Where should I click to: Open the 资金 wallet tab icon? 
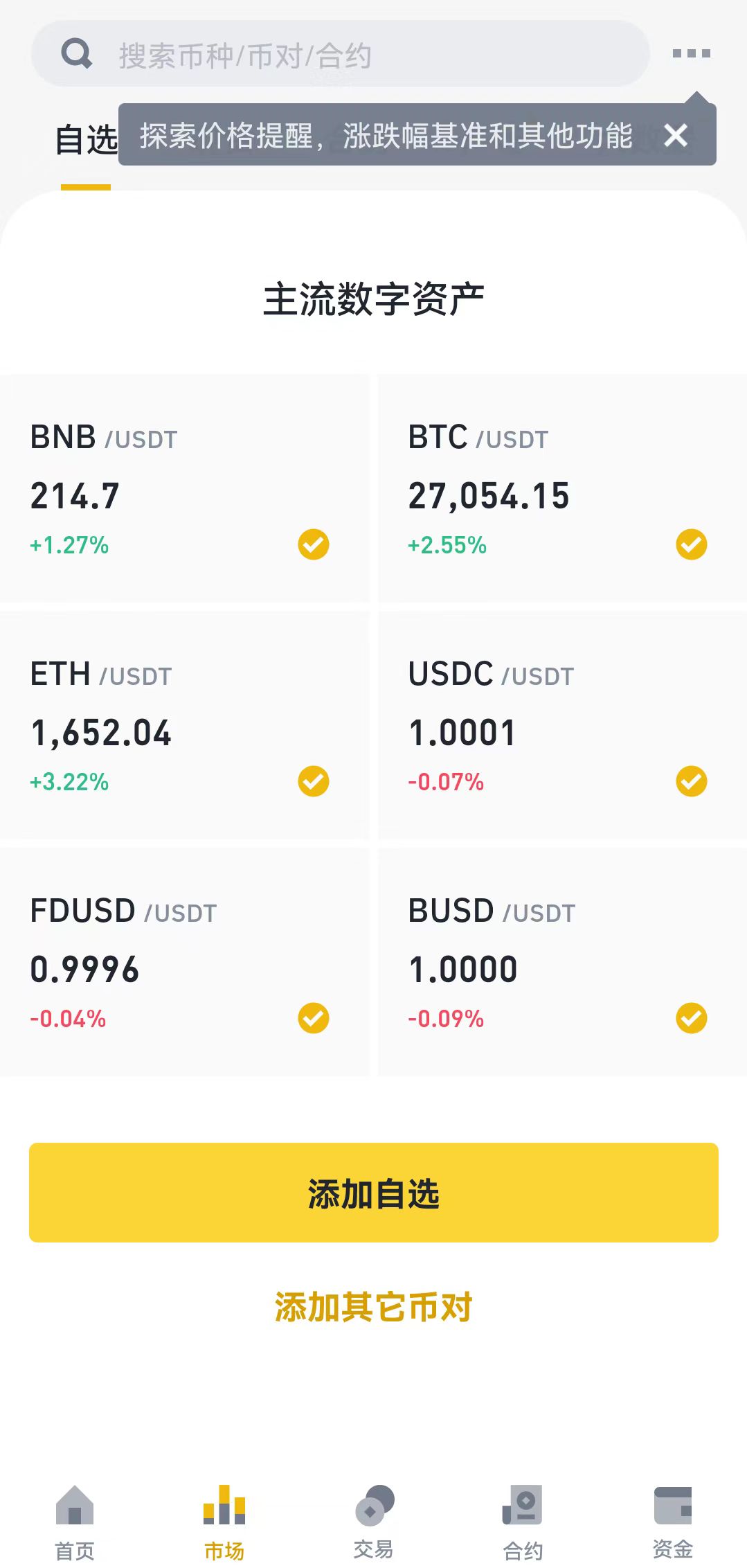(672, 1506)
